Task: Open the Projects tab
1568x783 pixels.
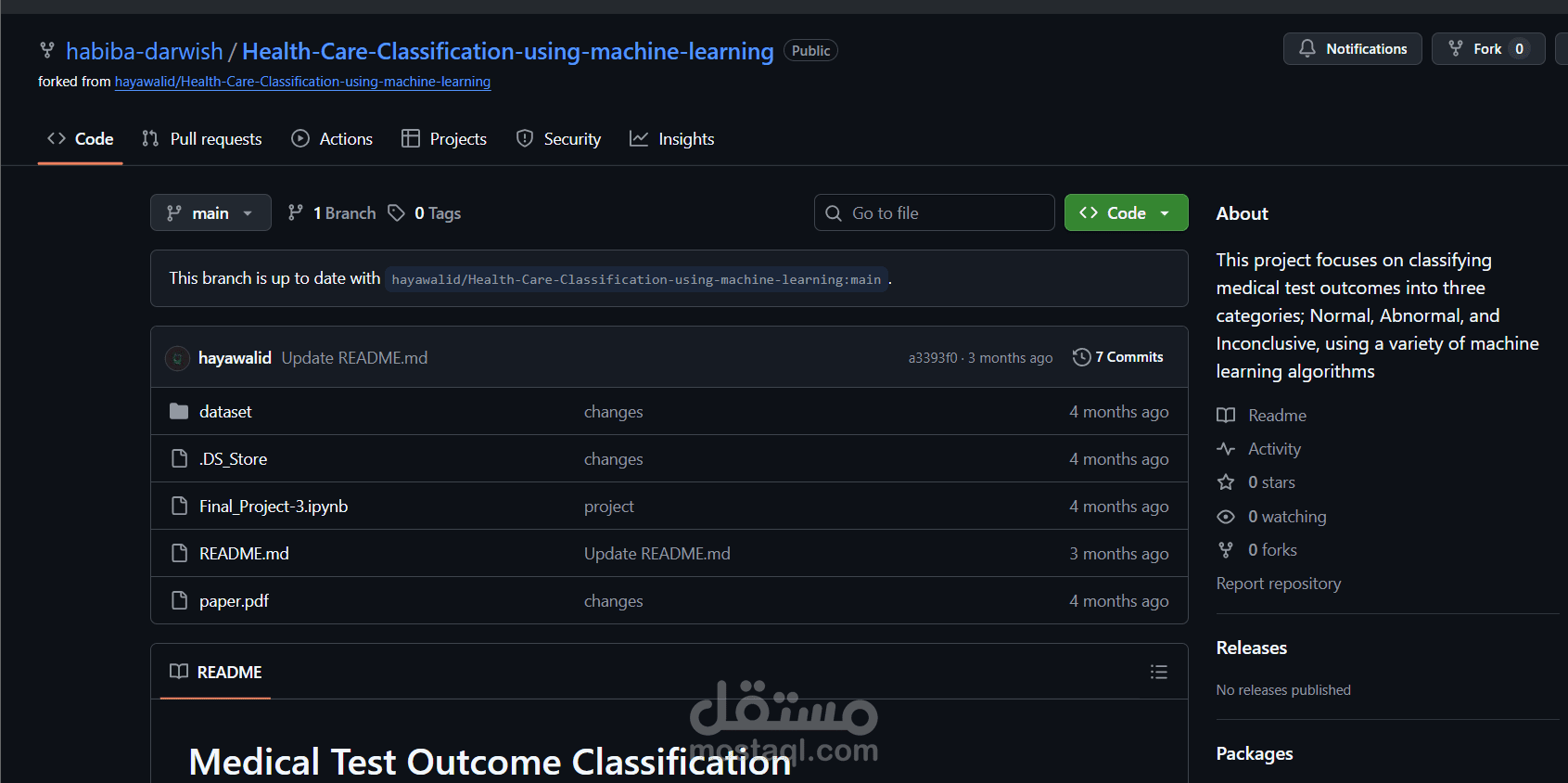Action: coord(444,138)
